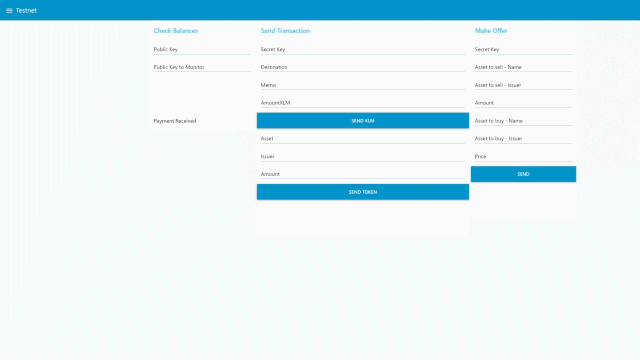Image resolution: width=640 pixels, height=360 pixels.
Task: Focus the Asset to buy - Name field
Action: pyautogui.click(x=523, y=121)
